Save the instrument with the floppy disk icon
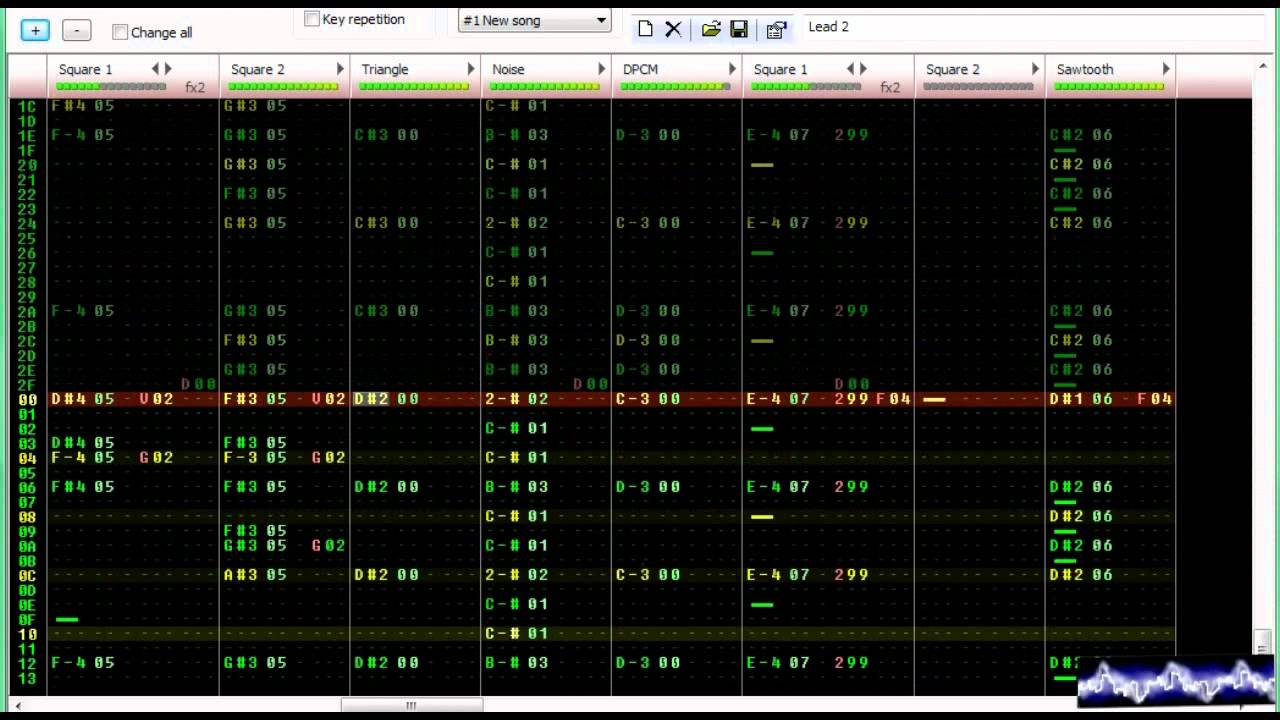The image size is (1280, 720). coord(739,29)
